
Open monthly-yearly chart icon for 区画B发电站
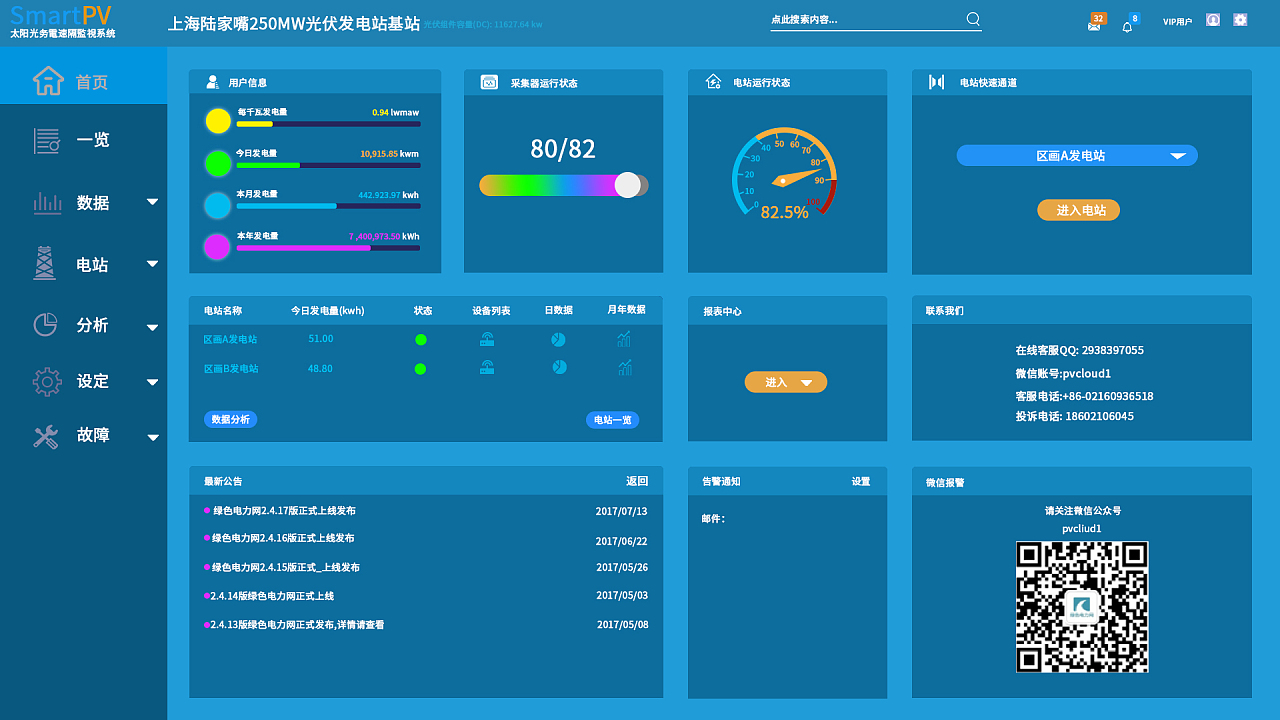click(625, 368)
